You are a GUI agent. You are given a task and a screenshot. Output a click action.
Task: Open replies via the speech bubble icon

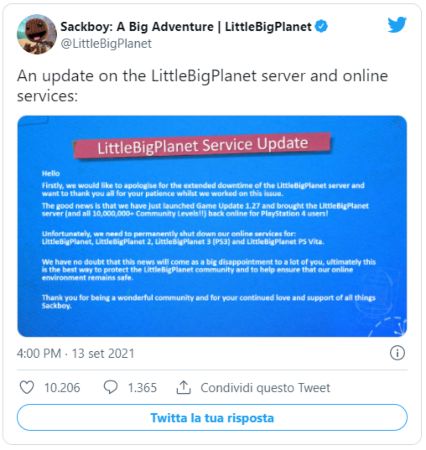(x=110, y=388)
